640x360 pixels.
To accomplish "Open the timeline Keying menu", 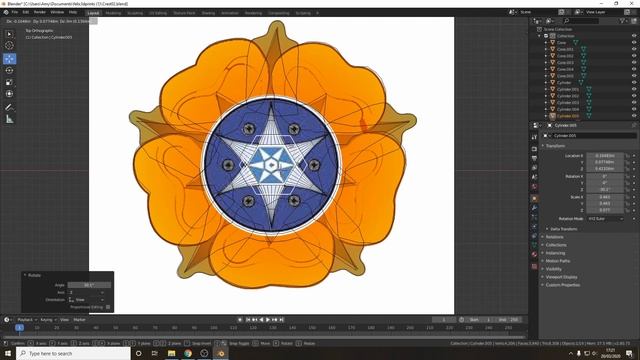I will [48, 320].
